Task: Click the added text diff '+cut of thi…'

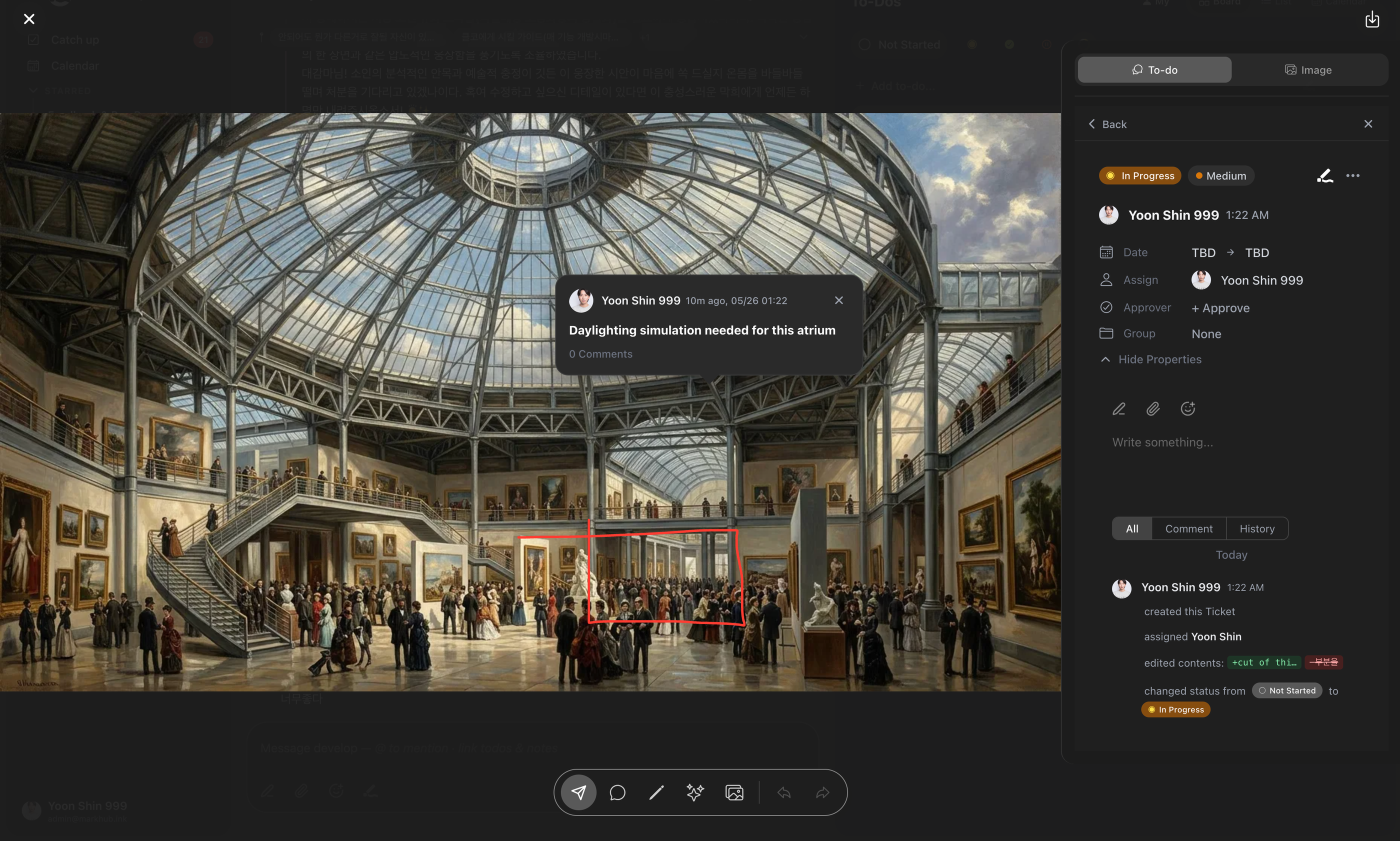Action: click(x=1264, y=662)
